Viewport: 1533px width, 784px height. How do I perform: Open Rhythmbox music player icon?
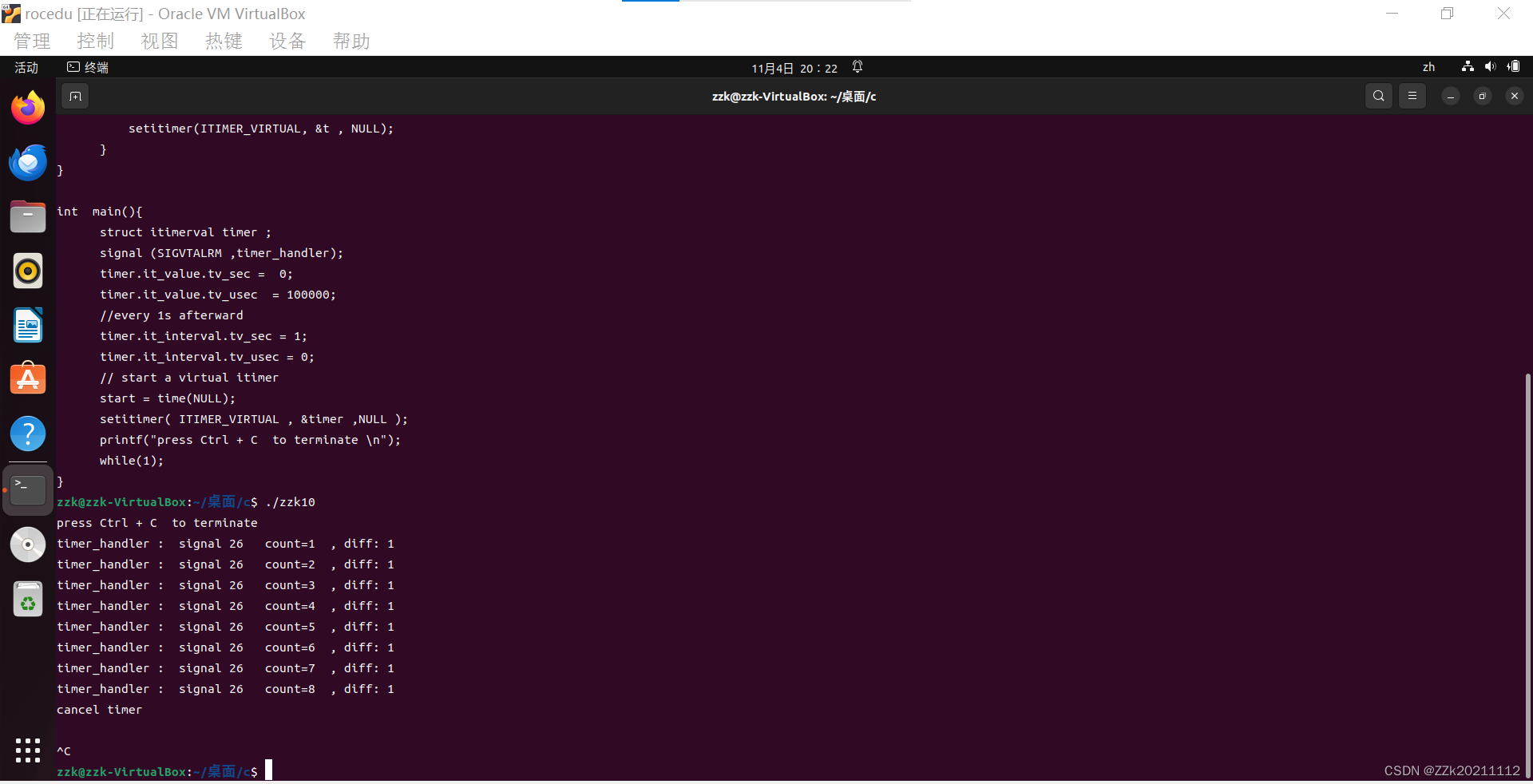[28, 271]
